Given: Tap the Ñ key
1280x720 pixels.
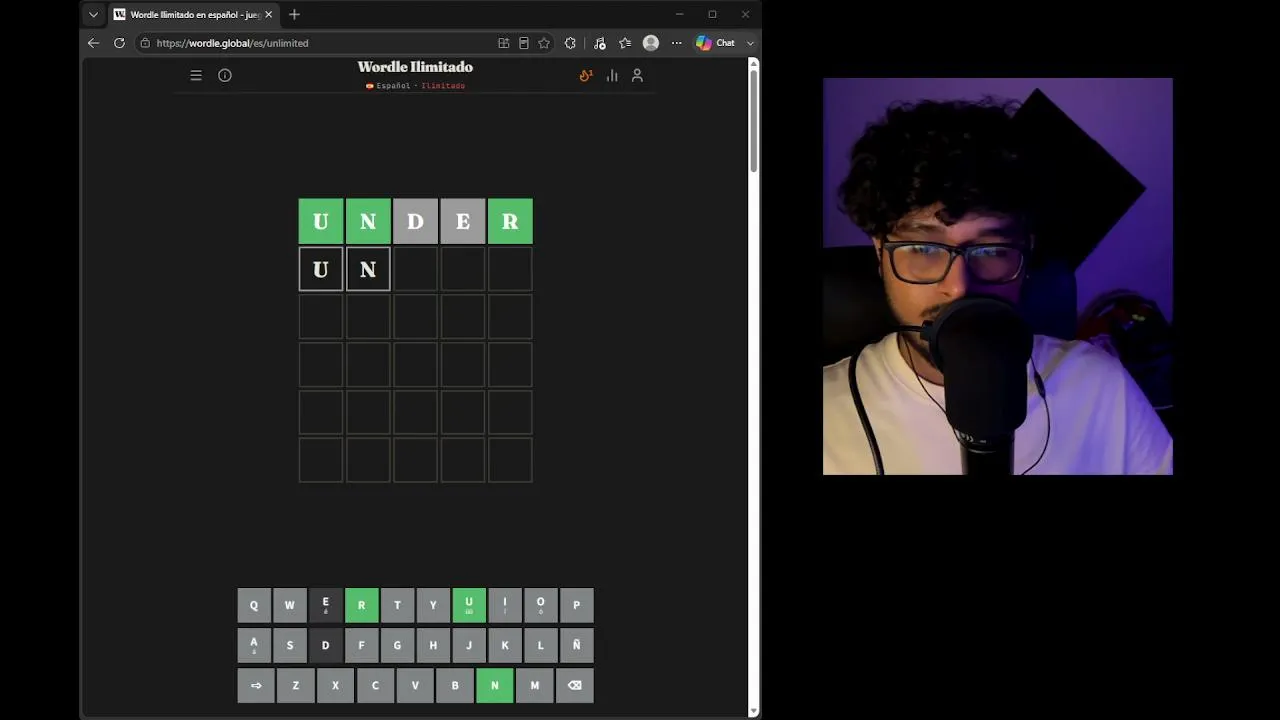Looking at the screenshot, I should click(576, 646).
